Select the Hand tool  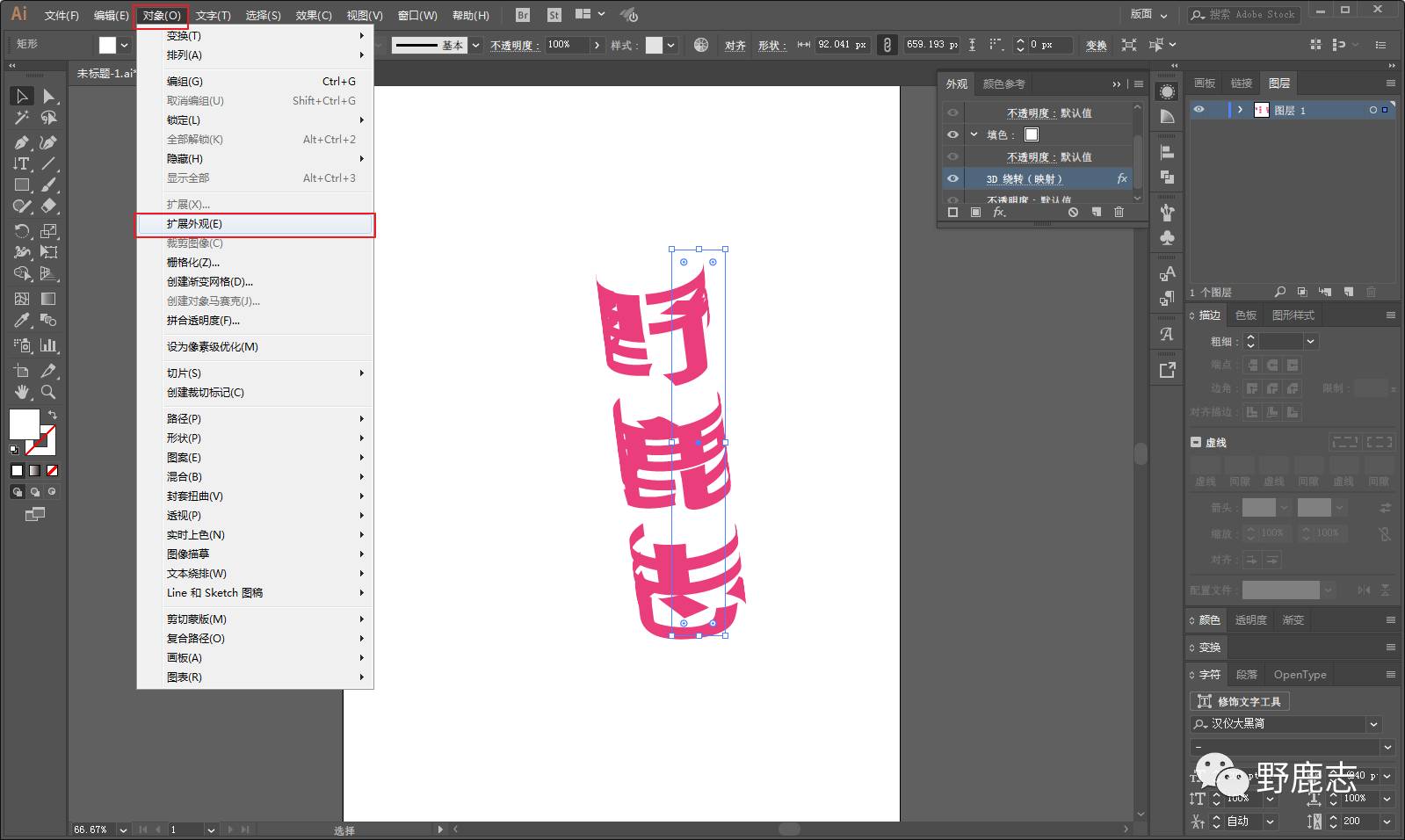pyautogui.click(x=22, y=392)
